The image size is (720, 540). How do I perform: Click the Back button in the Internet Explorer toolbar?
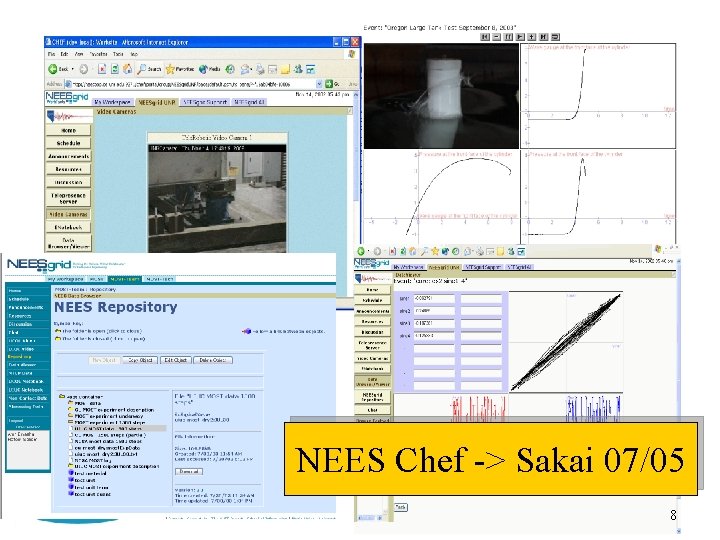[x=57, y=69]
